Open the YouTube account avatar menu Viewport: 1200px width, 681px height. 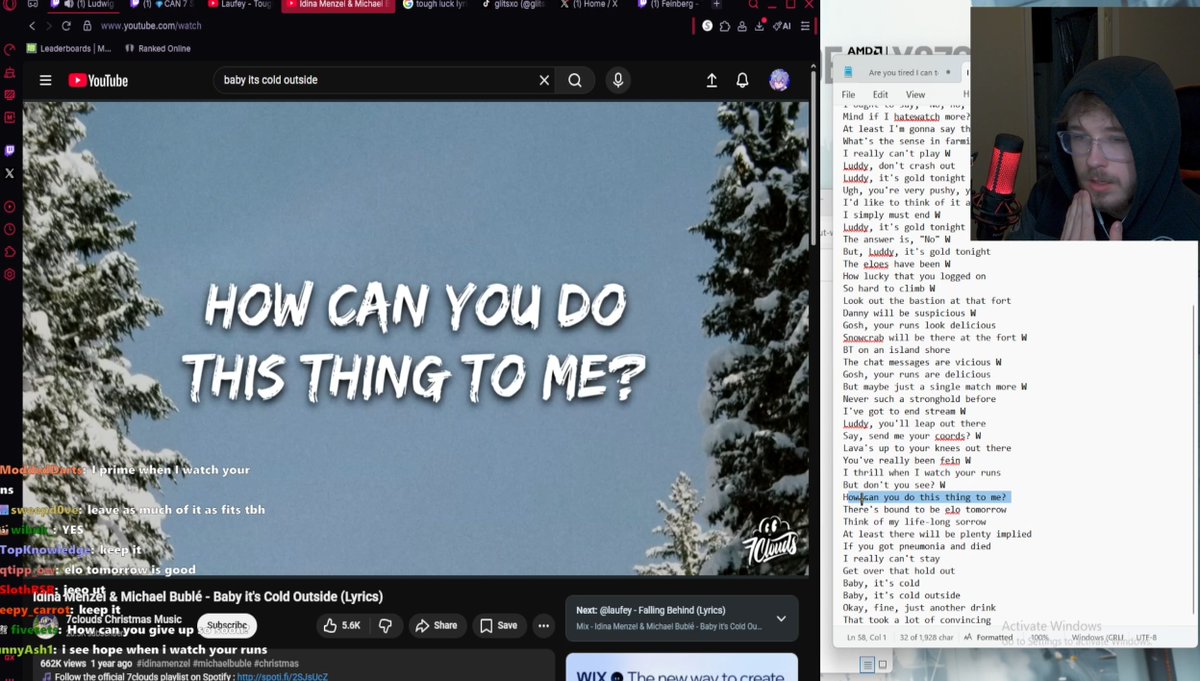click(x=779, y=80)
